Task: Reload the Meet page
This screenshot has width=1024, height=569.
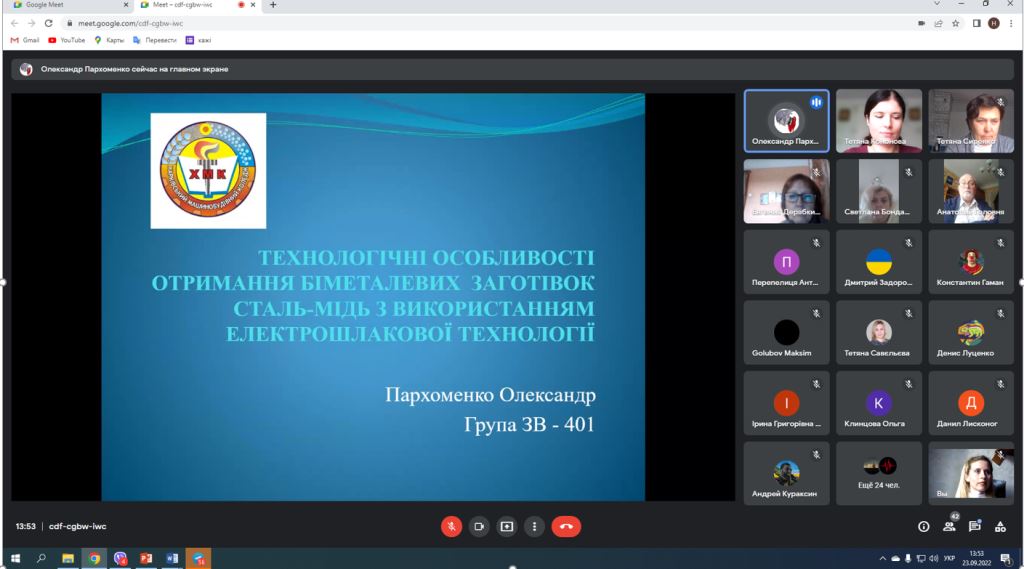Action: (48, 23)
